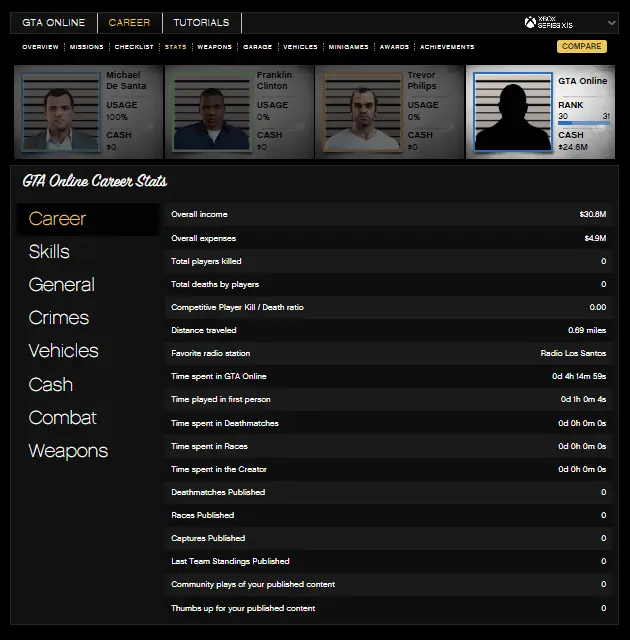This screenshot has height=640, width=630.
Task: Open the Crimes stats category
Action: pos(59,318)
